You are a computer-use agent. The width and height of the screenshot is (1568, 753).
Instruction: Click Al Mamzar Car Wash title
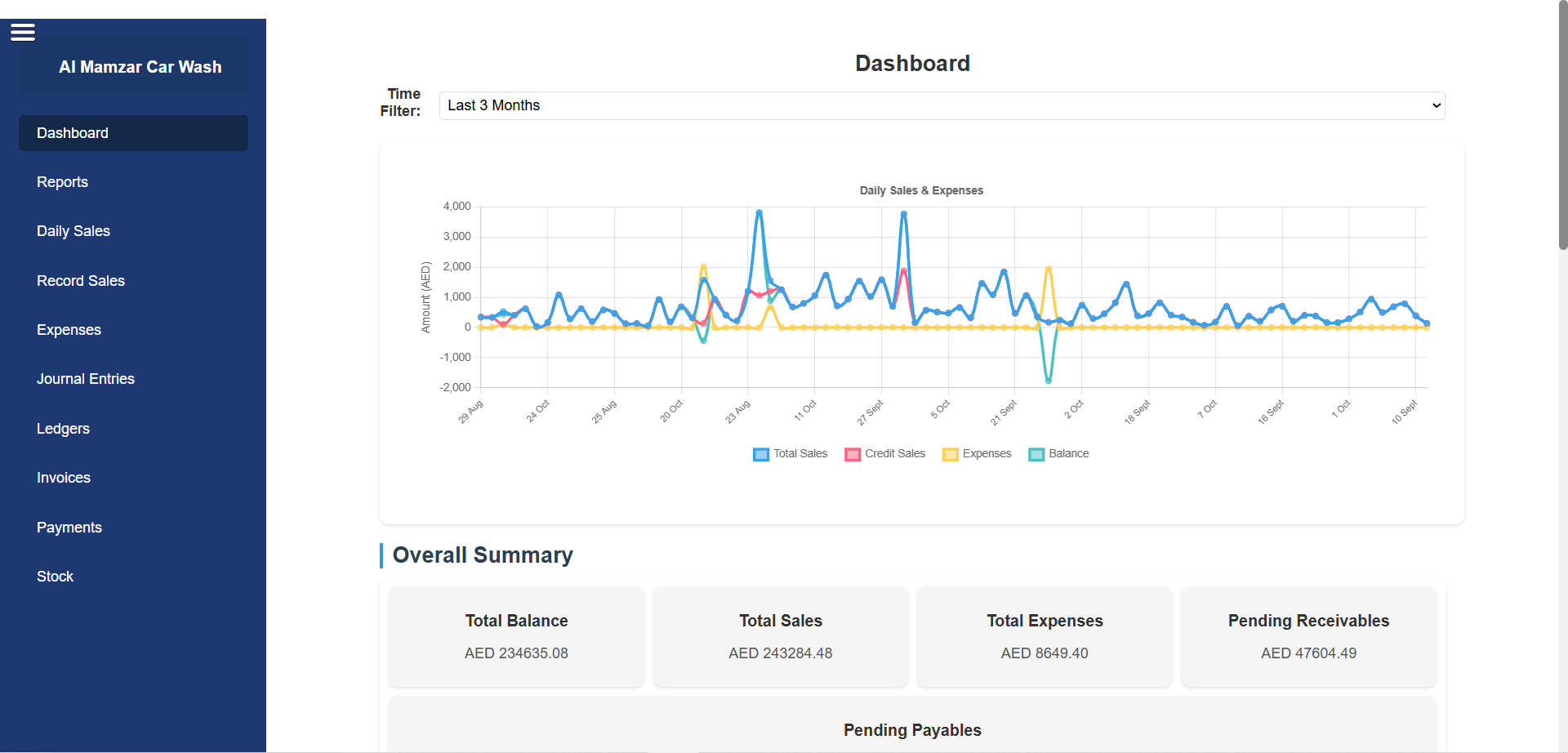(x=140, y=67)
